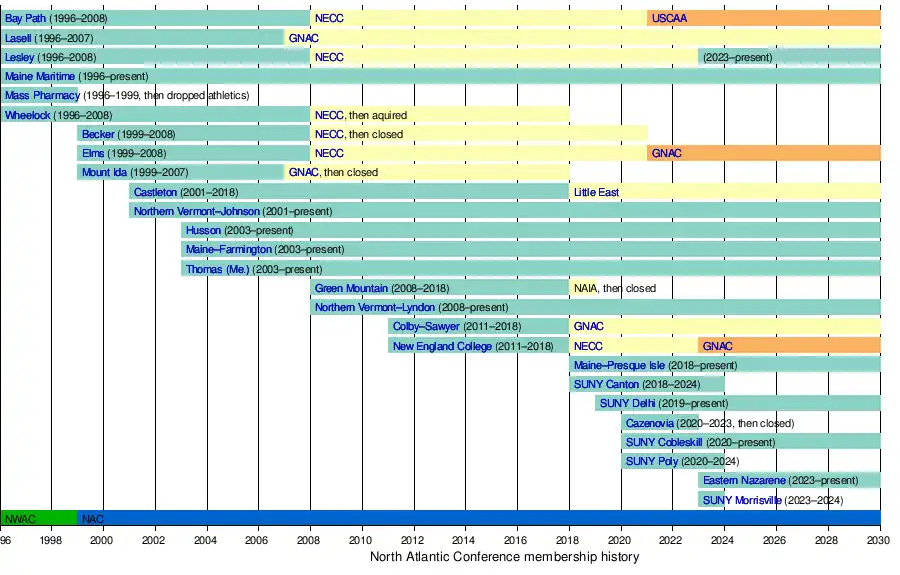The height and width of the screenshot is (575, 900).
Task: Click the Husson link
Action: point(203,231)
